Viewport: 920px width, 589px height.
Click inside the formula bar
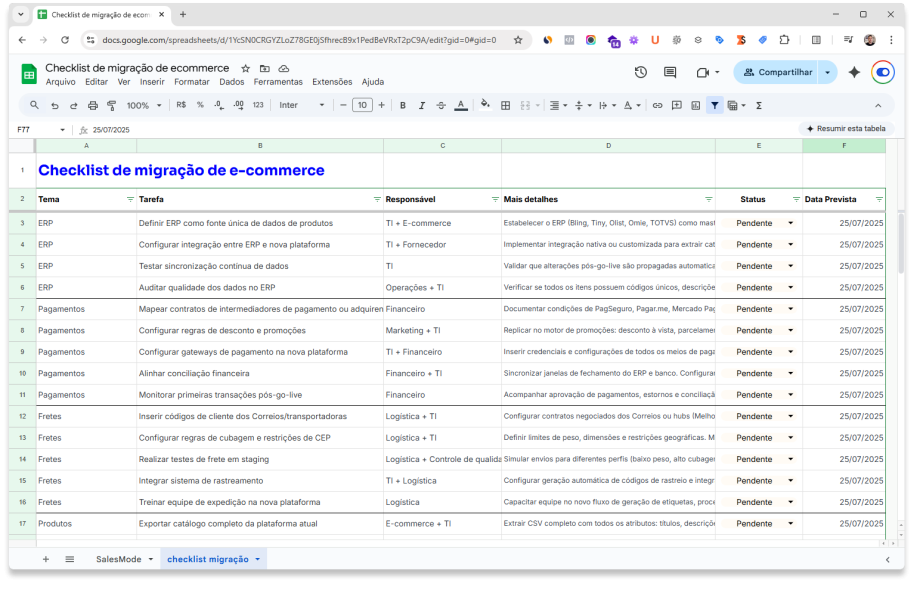click(300, 129)
